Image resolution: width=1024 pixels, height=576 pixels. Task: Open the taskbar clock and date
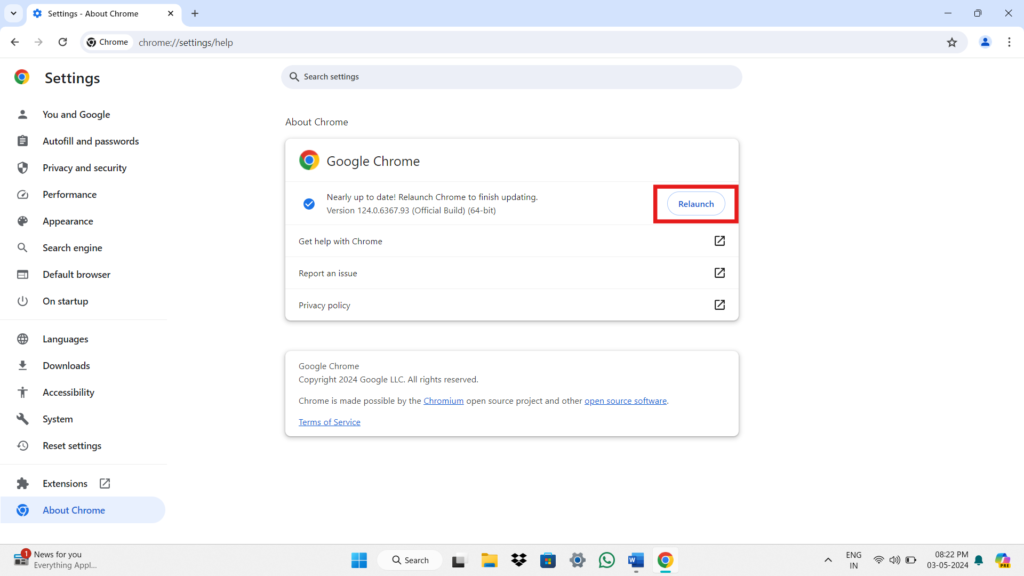948,560
